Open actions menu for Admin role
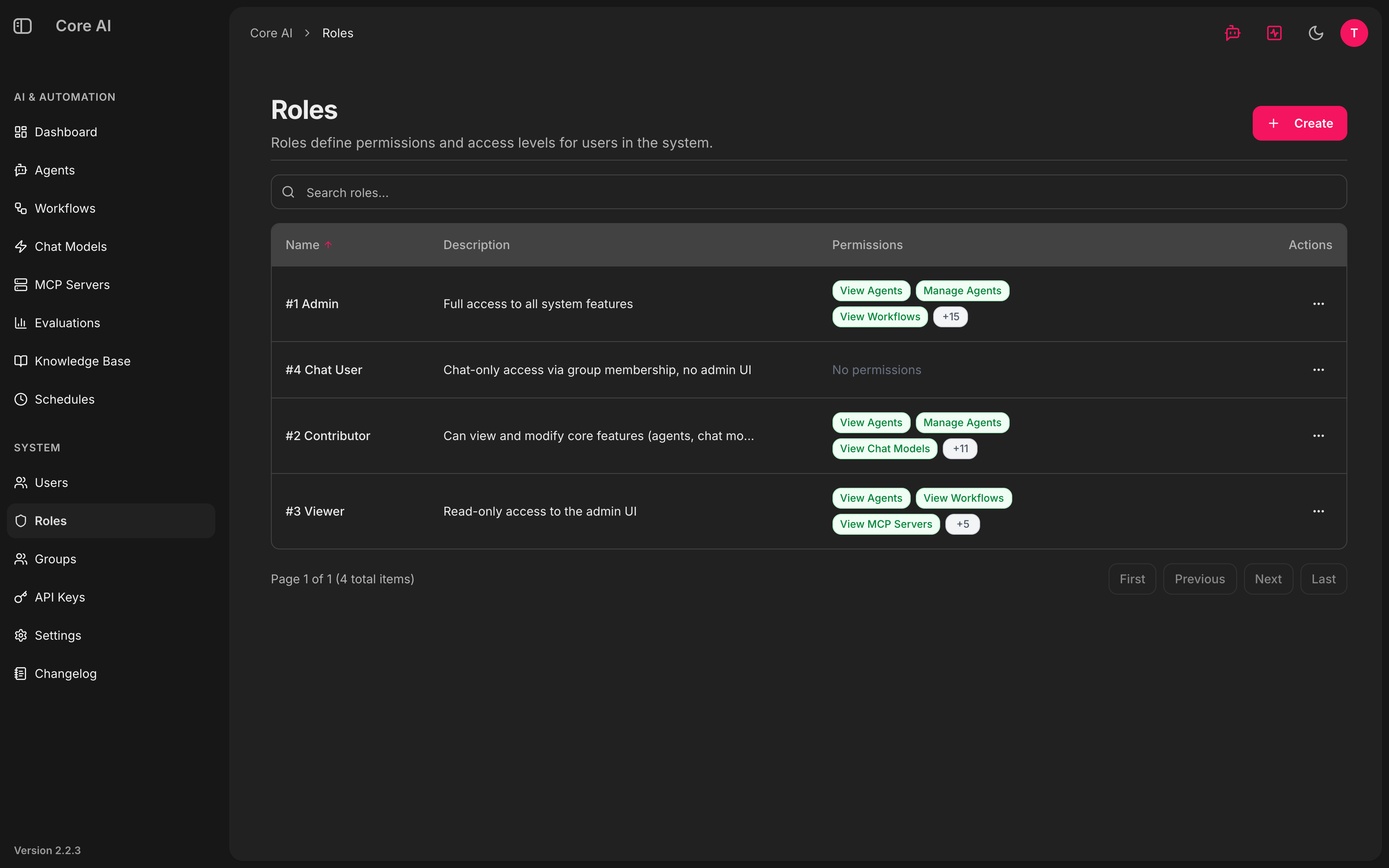Screen dimensions: 1389x868 click(1318, 304)
